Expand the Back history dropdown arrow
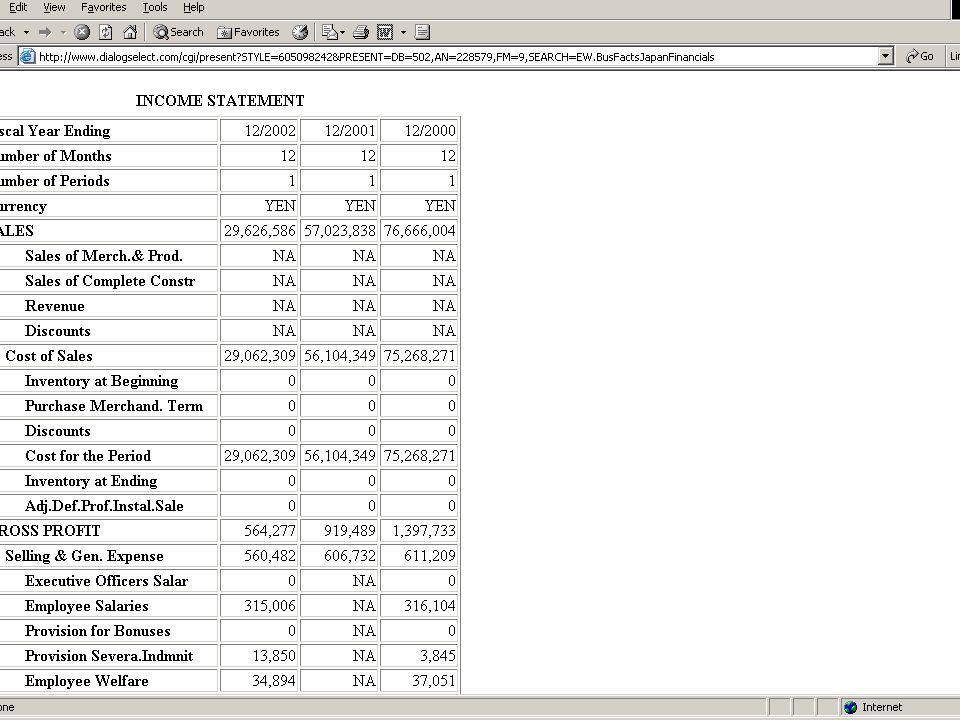Viewport: 960px width, 720px height. point(26,32)
